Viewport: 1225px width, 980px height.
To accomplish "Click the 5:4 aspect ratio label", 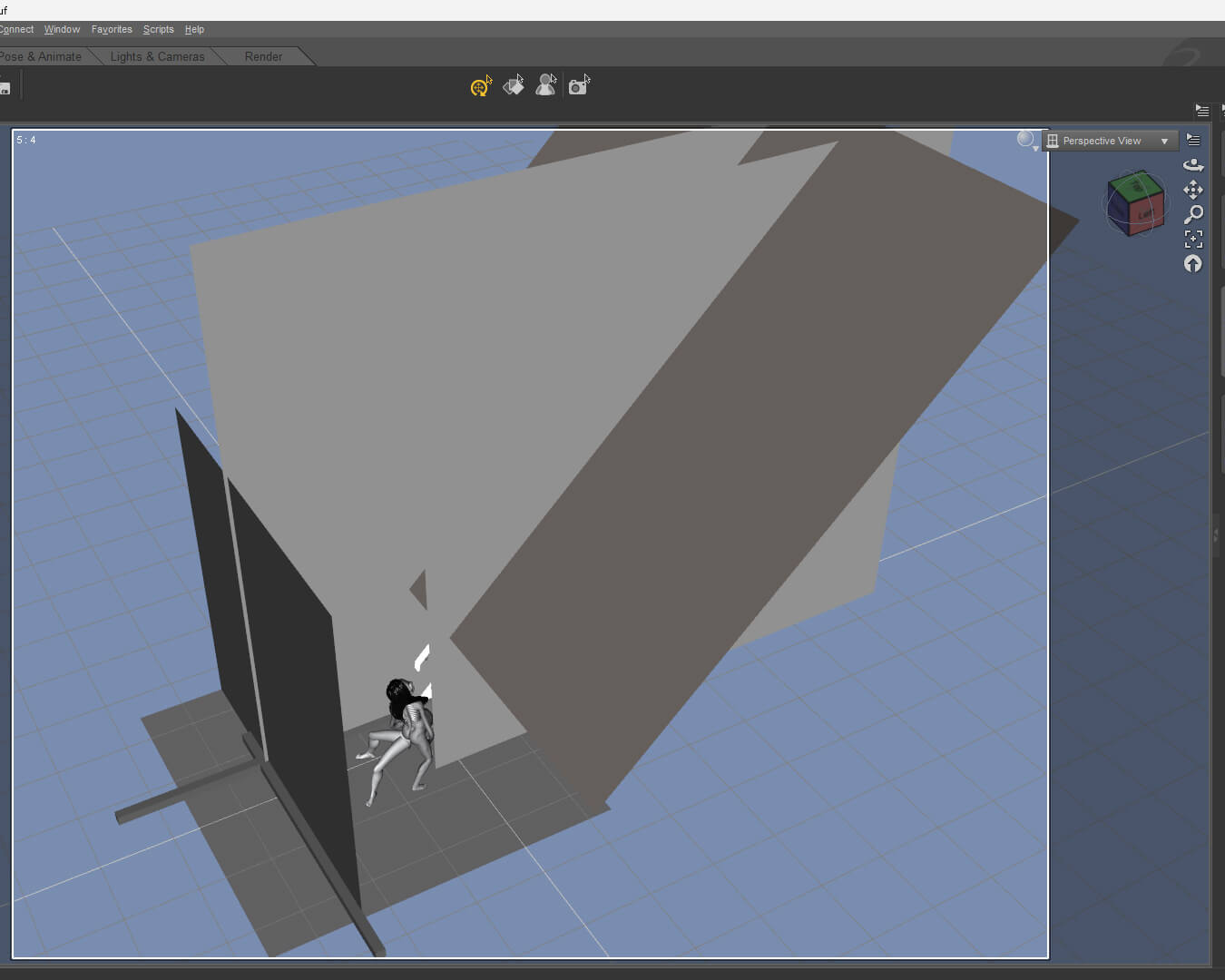I will click(x=26, y=140).
